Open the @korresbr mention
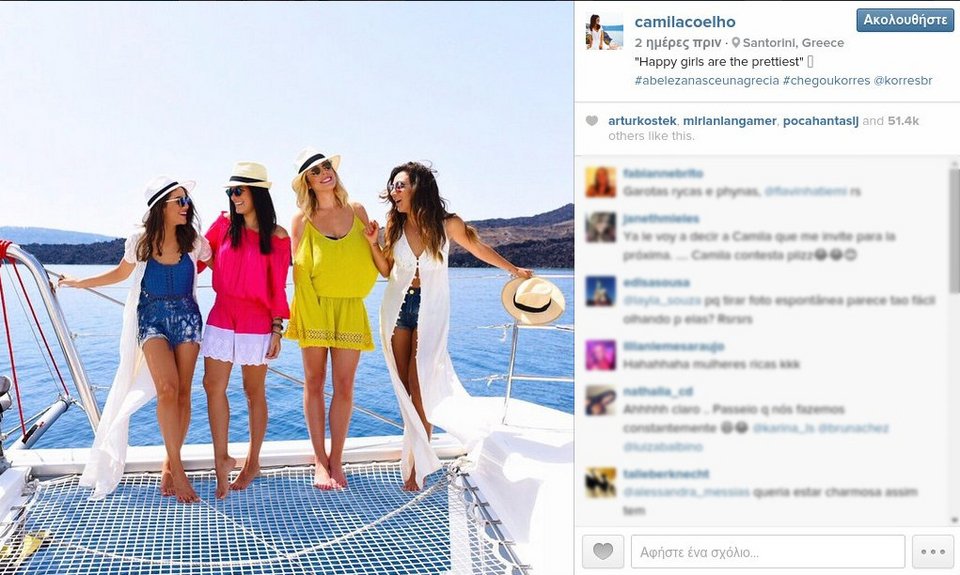This screenshot has width=960, height=575. [903, 80]
